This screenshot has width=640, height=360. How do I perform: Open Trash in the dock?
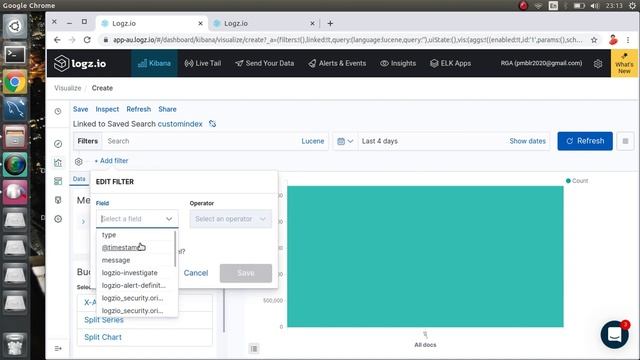[x=15, y=345]
